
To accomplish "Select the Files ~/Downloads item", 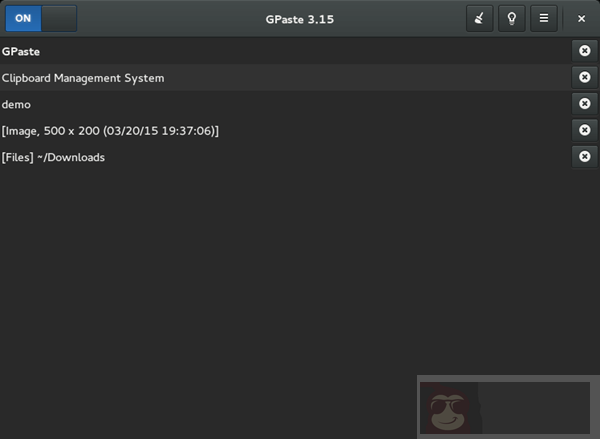I will coord(54,157).
